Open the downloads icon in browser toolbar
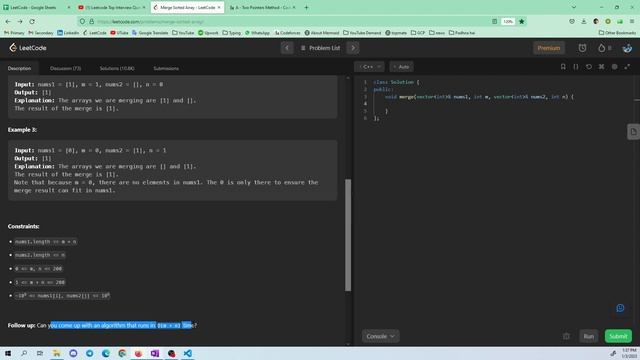The width and height of the screenshot is (640, 360). (584, 21)
